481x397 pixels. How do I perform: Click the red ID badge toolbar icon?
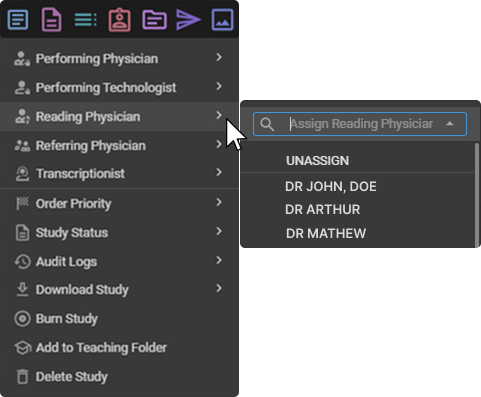pos(119,20)
